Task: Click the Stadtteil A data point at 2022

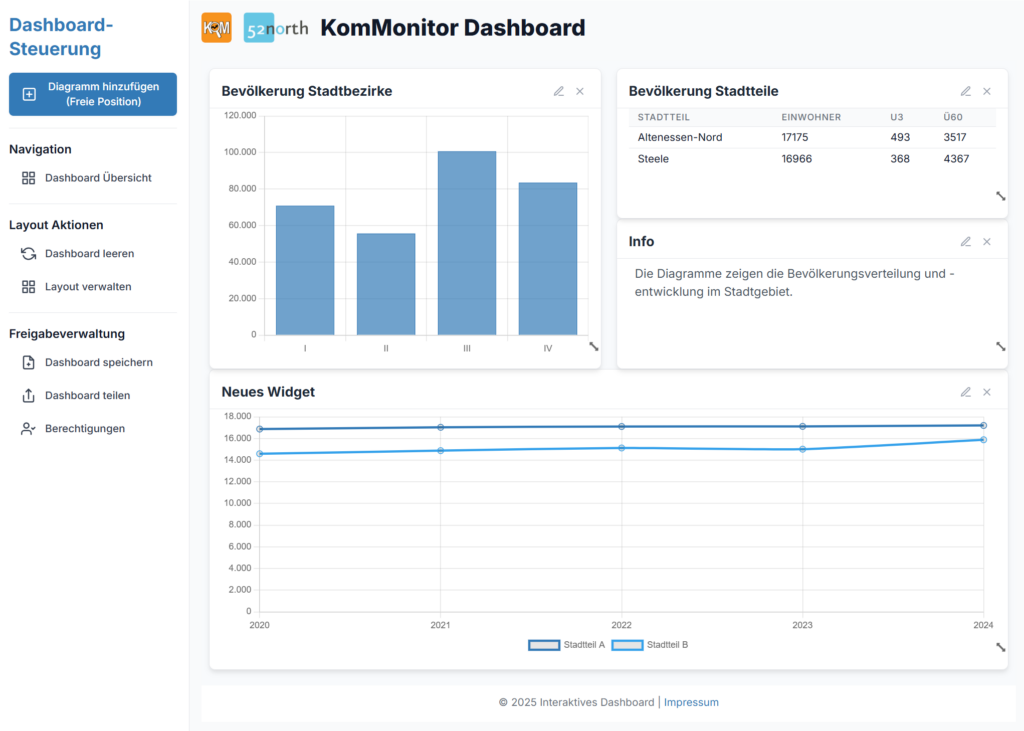Action: tap(622, 427)
